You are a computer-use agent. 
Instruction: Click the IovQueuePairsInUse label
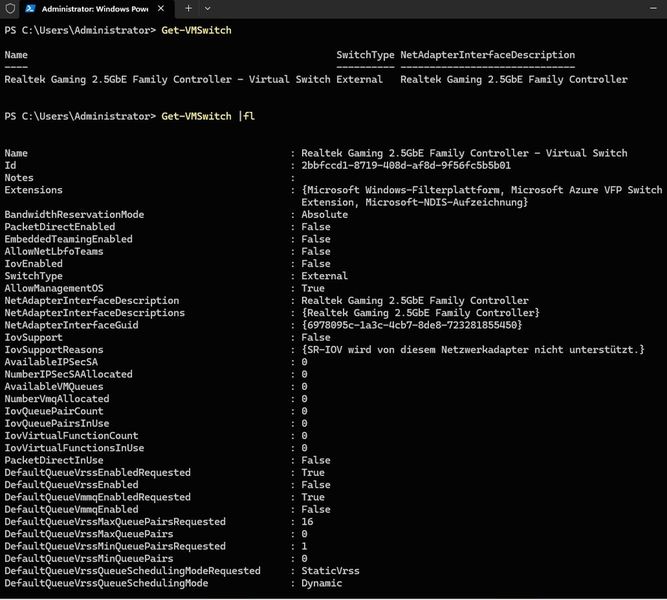57,423
